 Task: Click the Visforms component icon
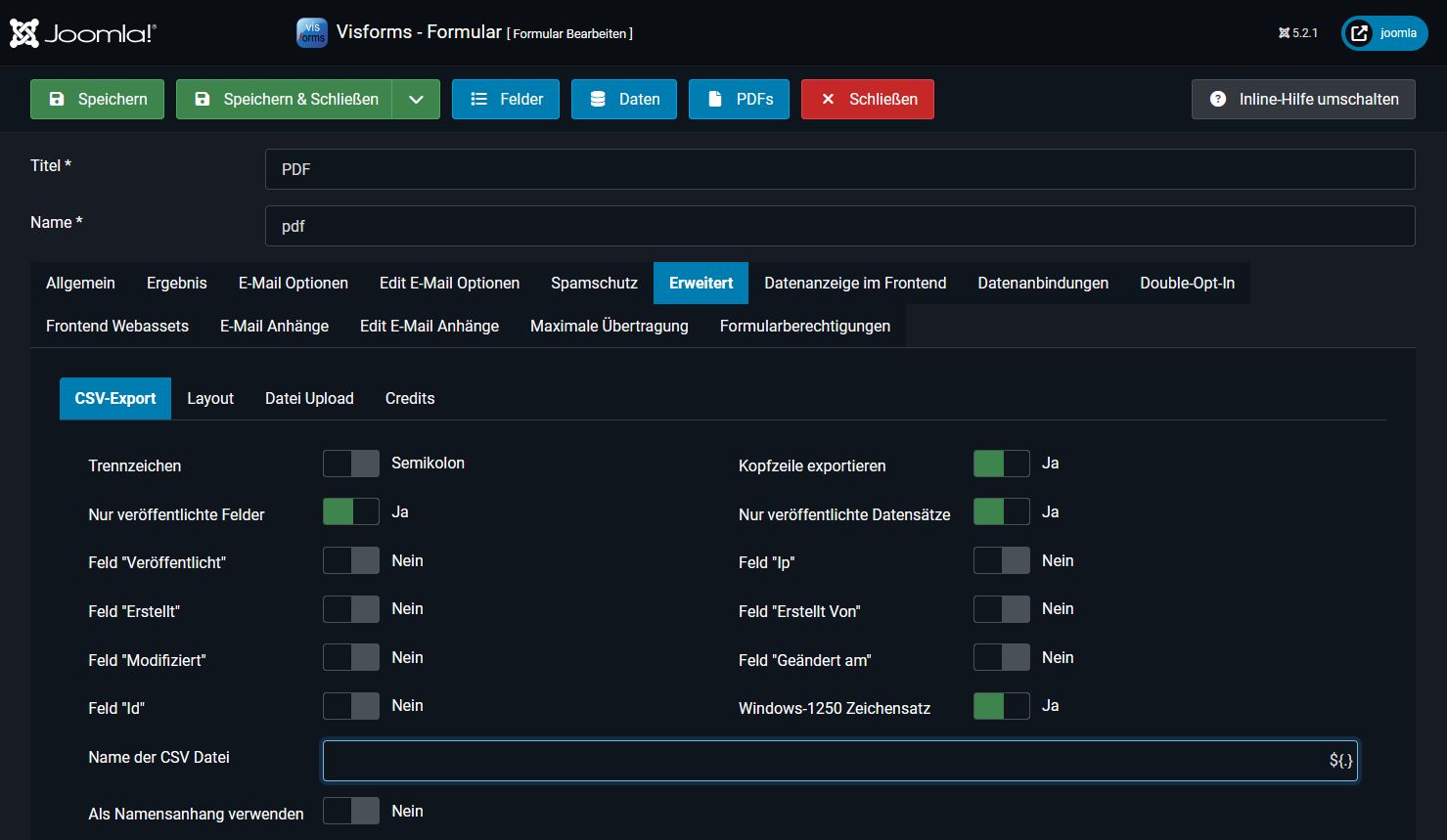[311, 33]
